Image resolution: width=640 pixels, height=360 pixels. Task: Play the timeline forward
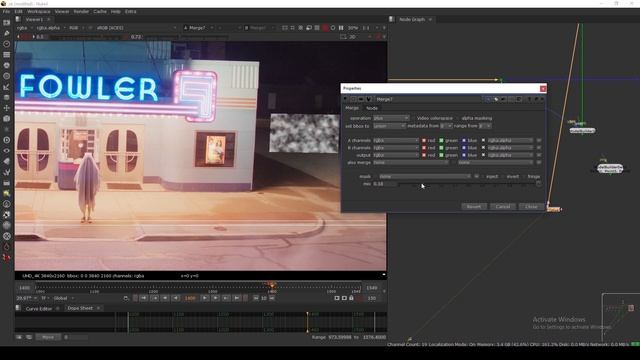coord(205,298)
